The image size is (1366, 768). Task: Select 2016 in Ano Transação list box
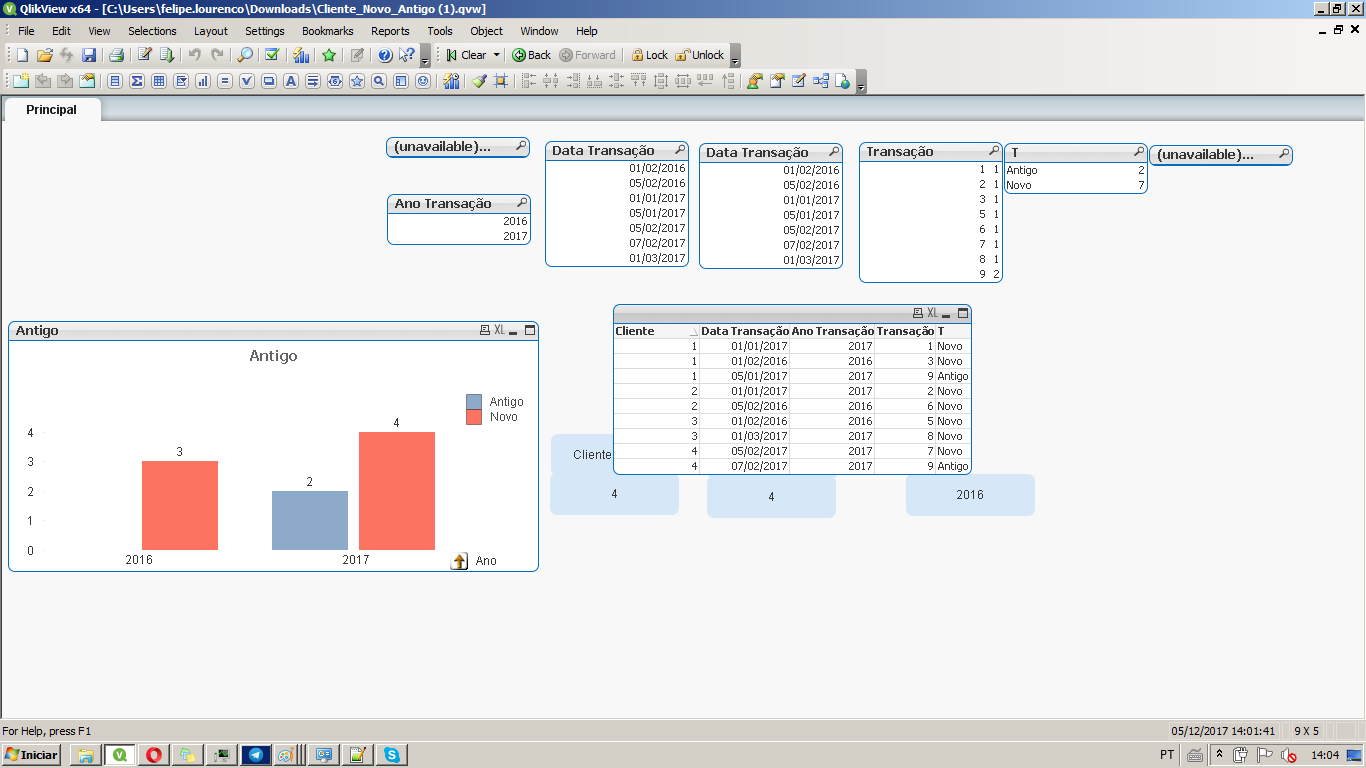[459, 221]
